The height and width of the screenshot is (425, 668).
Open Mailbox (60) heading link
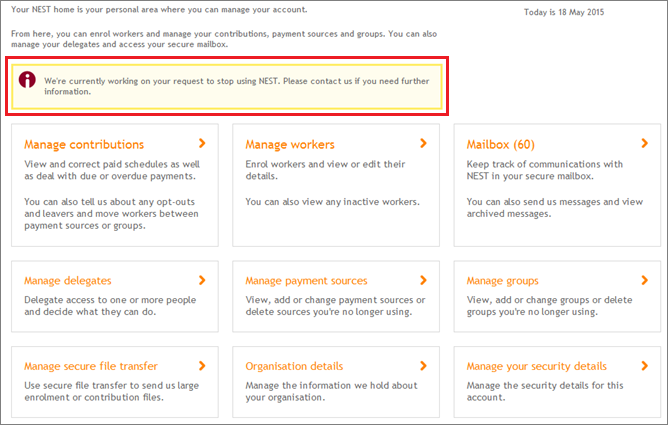click(501, 145)
